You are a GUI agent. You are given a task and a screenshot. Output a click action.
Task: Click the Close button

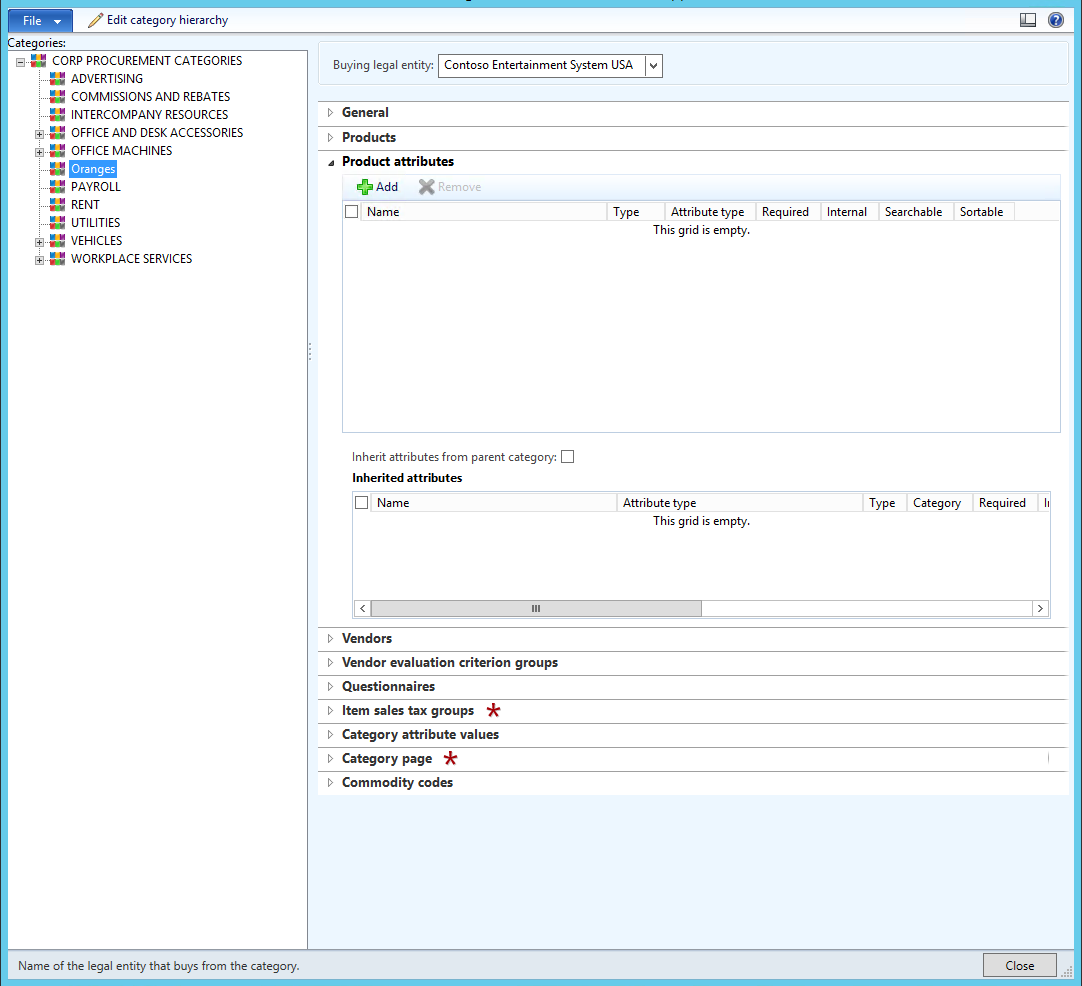pos(1019,965)
